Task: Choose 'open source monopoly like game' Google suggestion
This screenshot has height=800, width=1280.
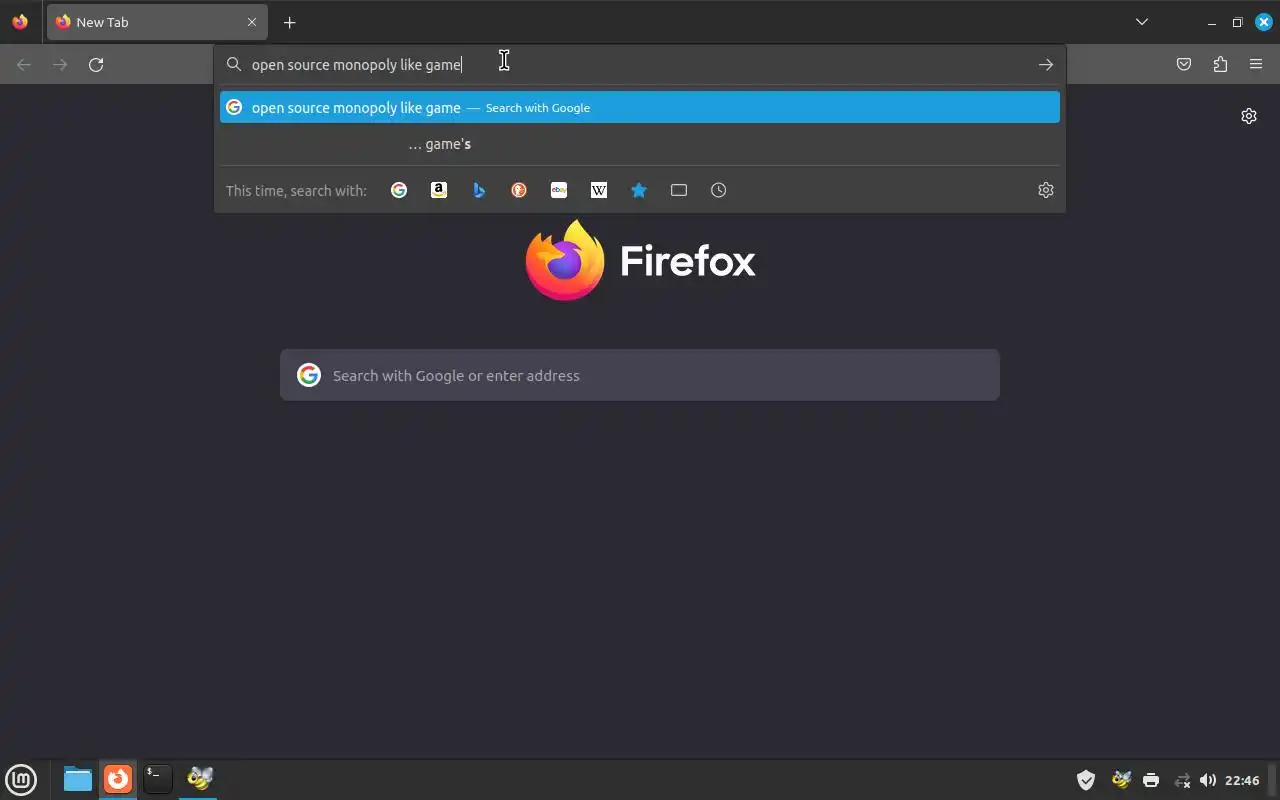Action: [640, 107]
